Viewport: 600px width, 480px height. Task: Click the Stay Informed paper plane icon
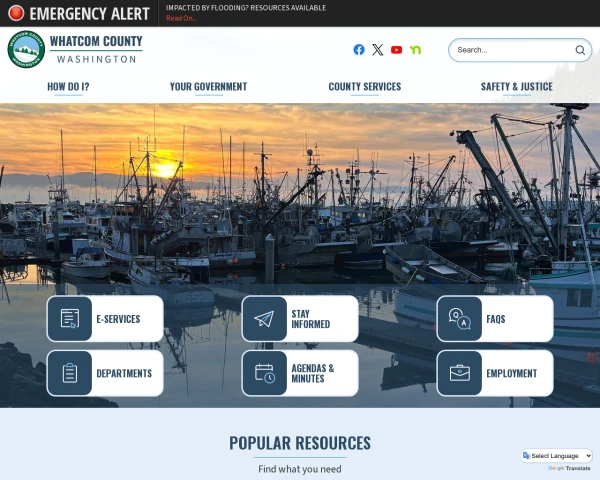point(264,318)
